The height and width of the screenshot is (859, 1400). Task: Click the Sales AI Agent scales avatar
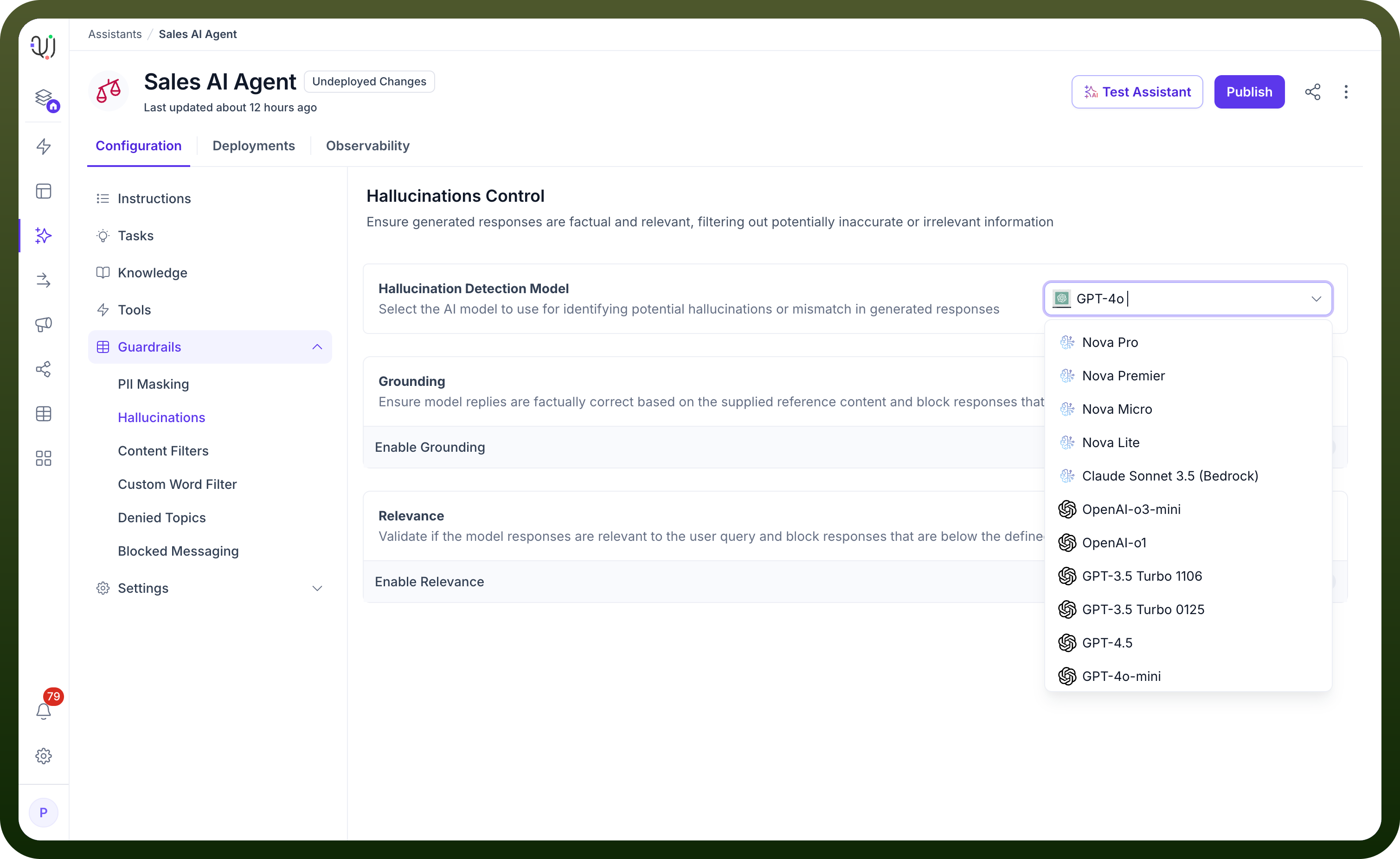tap(109, 91)
